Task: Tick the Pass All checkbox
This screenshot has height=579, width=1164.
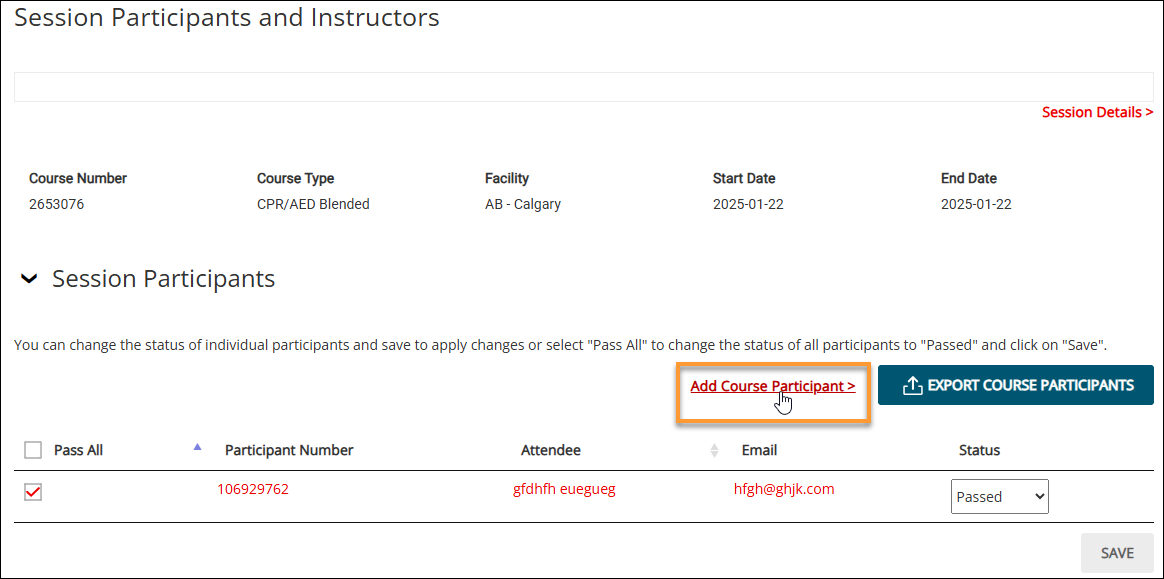Action: point(33,450)
